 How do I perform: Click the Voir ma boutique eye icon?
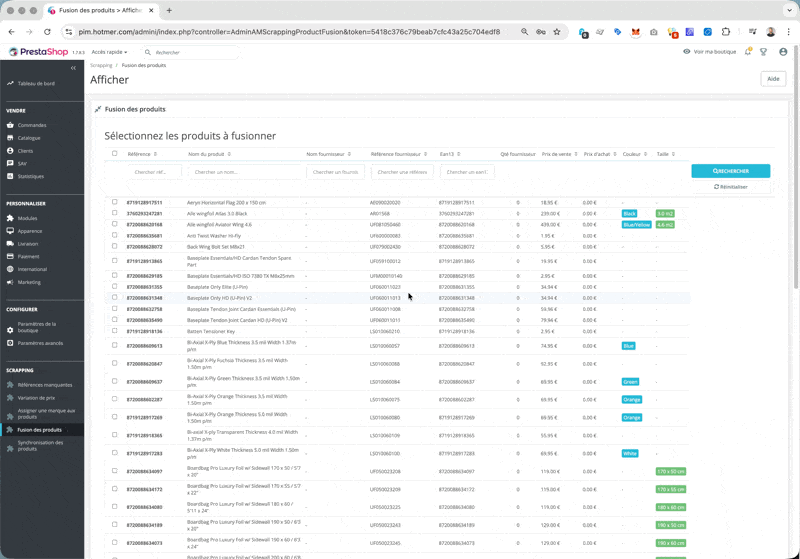pyautogui.click(x=687, y=52)
